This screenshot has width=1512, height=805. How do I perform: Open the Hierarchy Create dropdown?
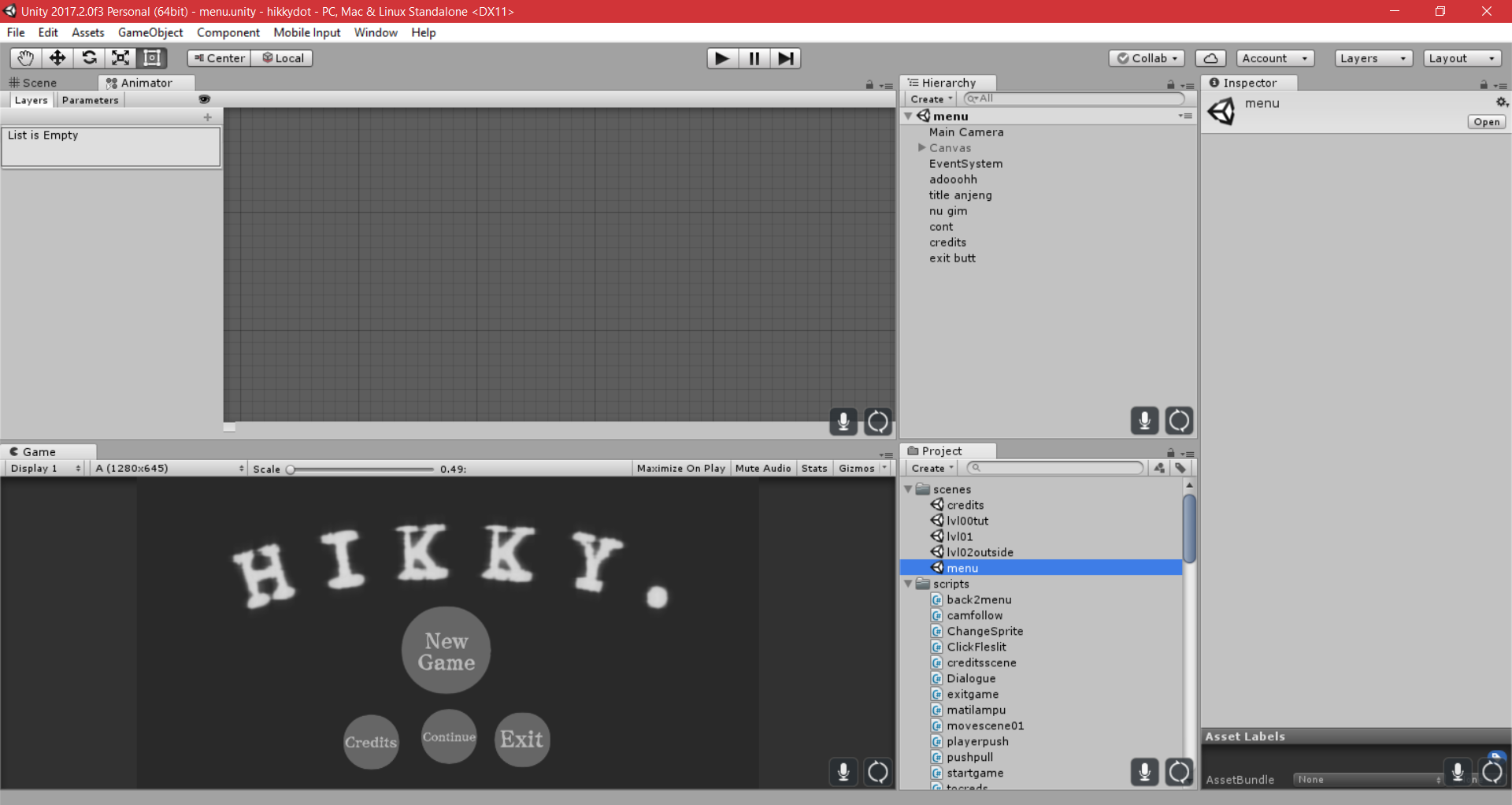[932, 99]
